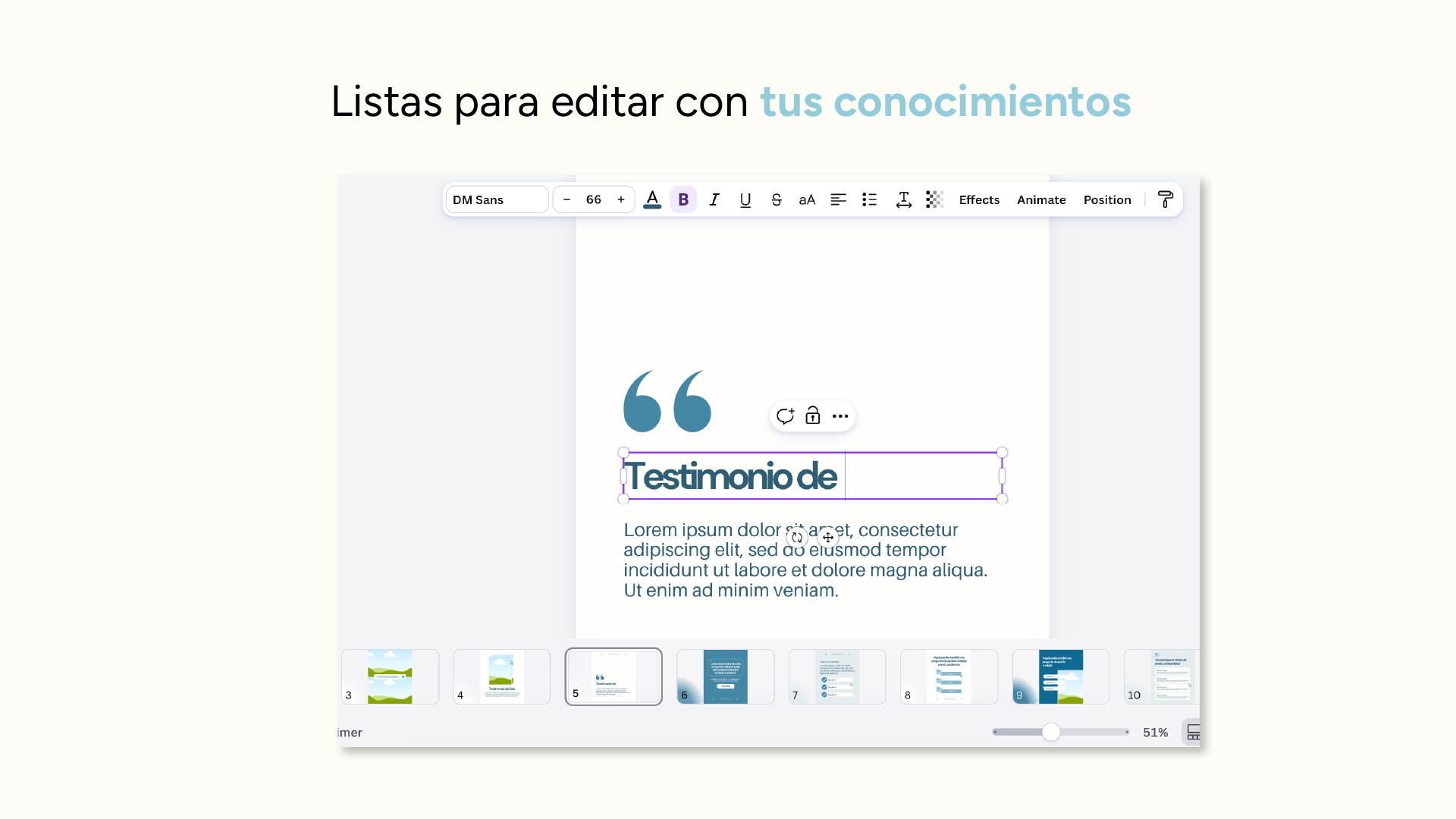Increase font size with plus button
Image resolution: width=1456 pixels, height=819 pixels.
621,199
